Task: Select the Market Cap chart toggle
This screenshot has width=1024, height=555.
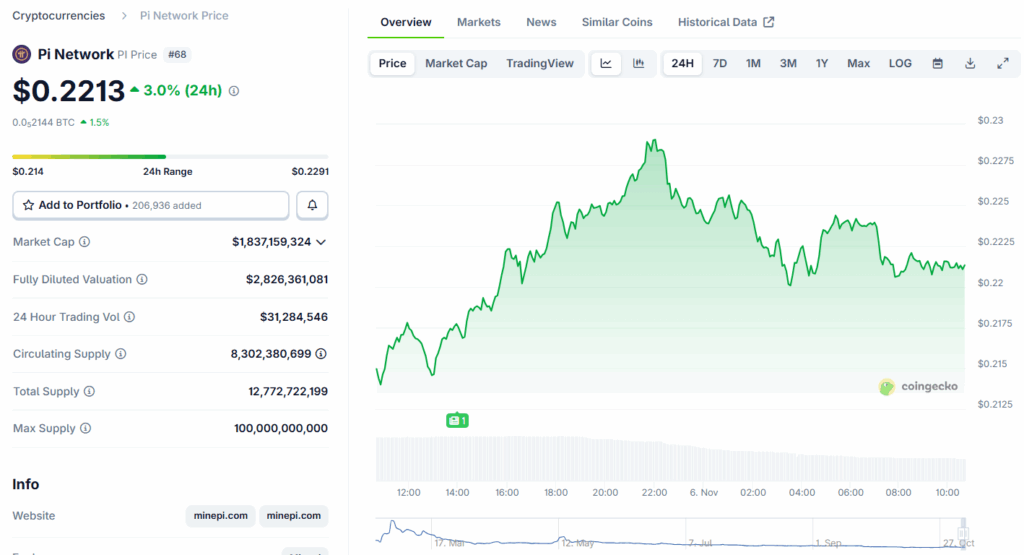Action: [x=456, y=63]
